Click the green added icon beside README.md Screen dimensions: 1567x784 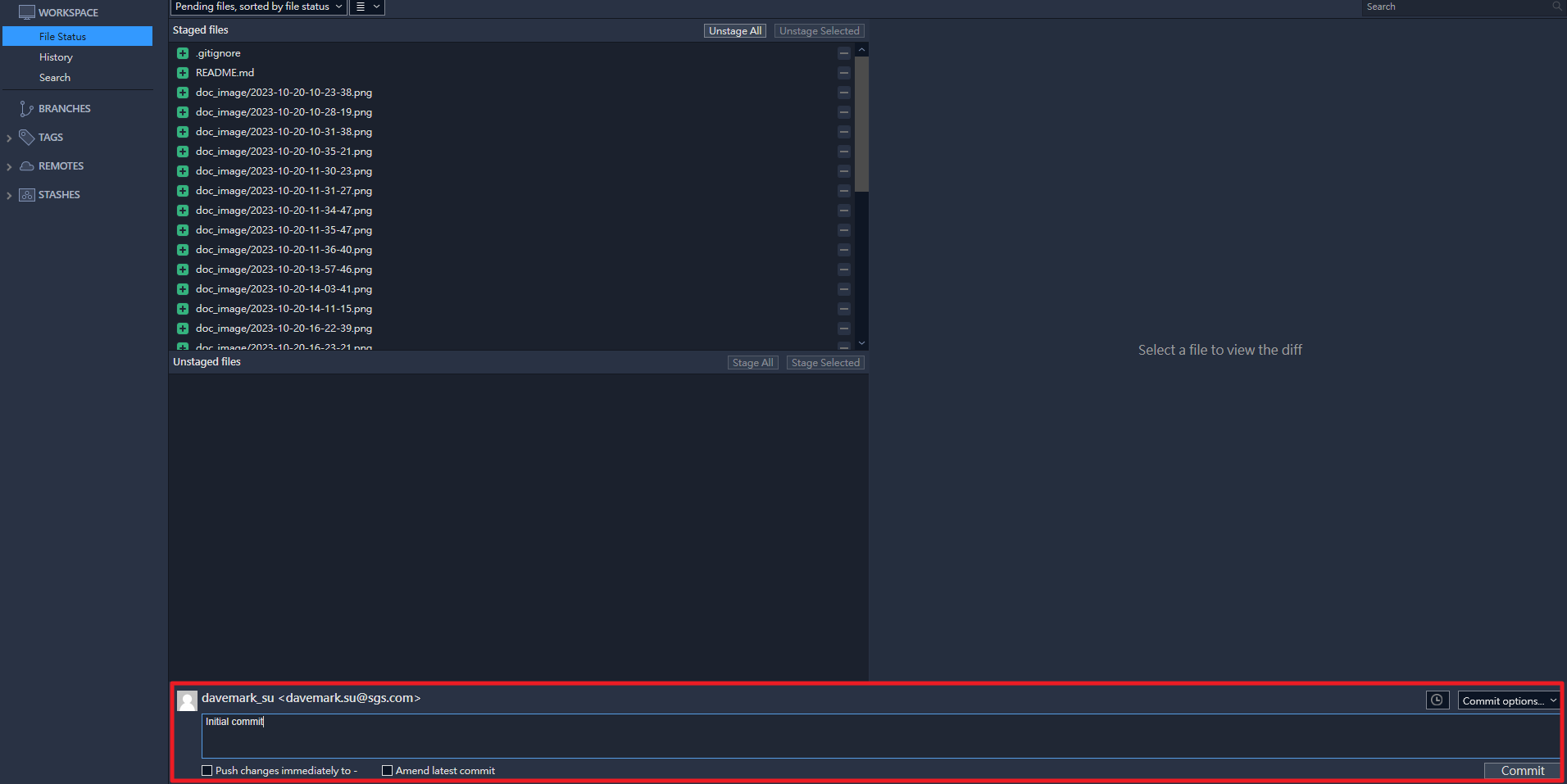click(183, 73)
